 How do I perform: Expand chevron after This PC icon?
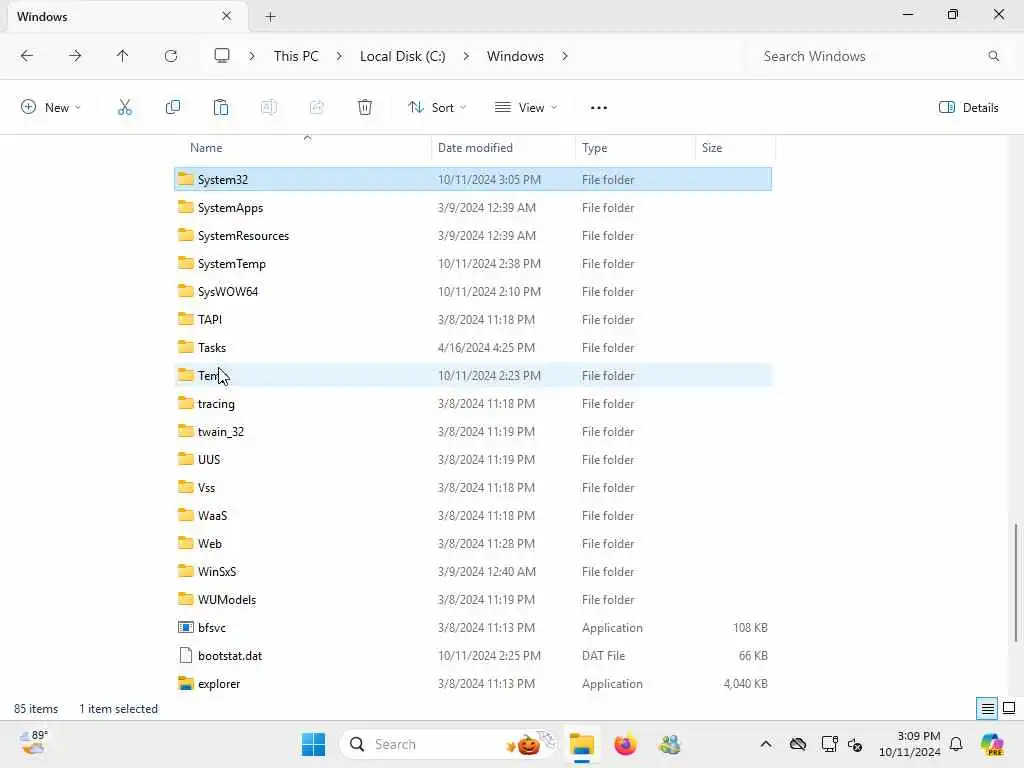click(251, 56)
